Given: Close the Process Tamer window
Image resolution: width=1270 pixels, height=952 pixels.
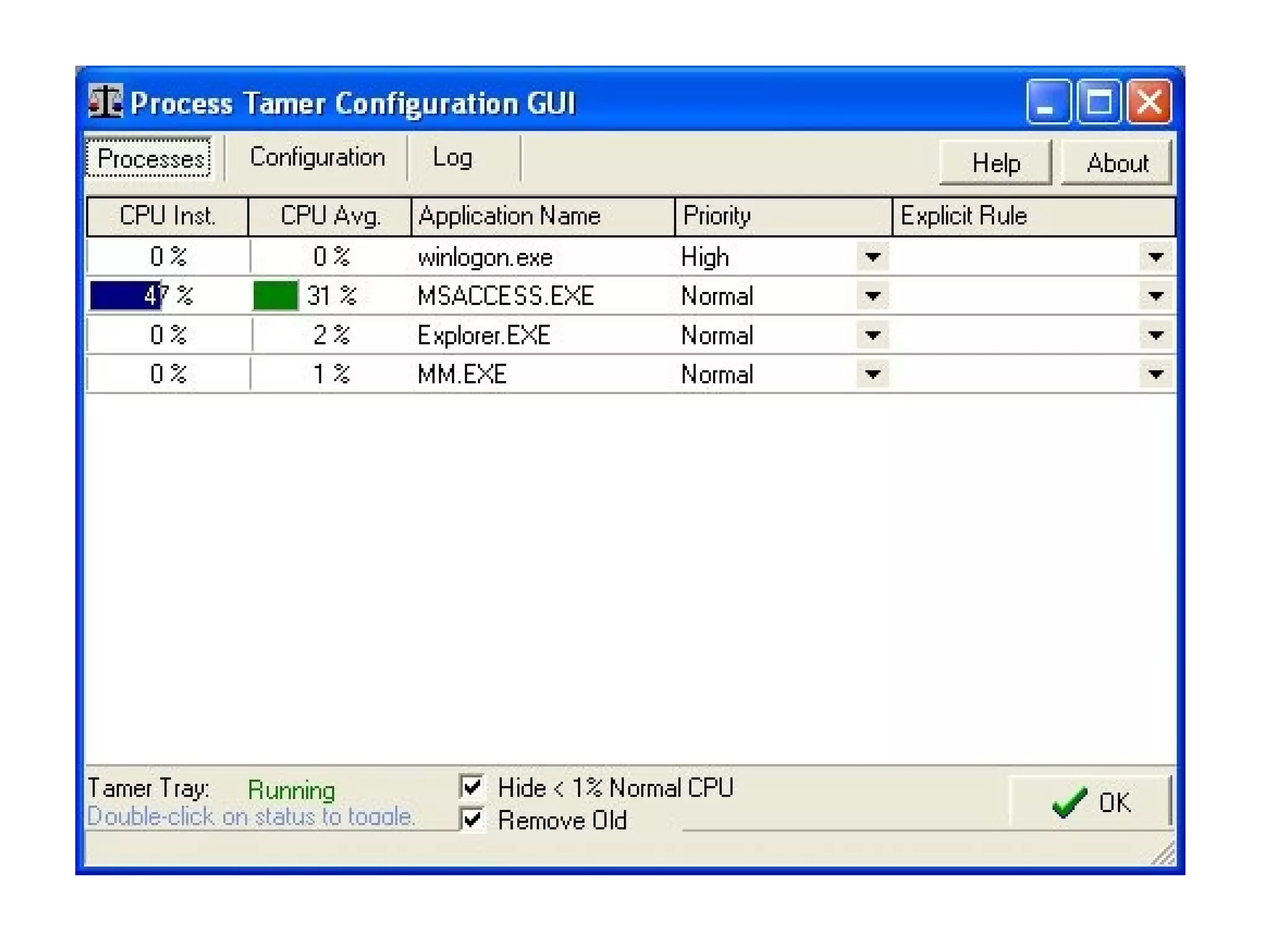Looking at the screenshot, I should click(x=1148, y=102).
